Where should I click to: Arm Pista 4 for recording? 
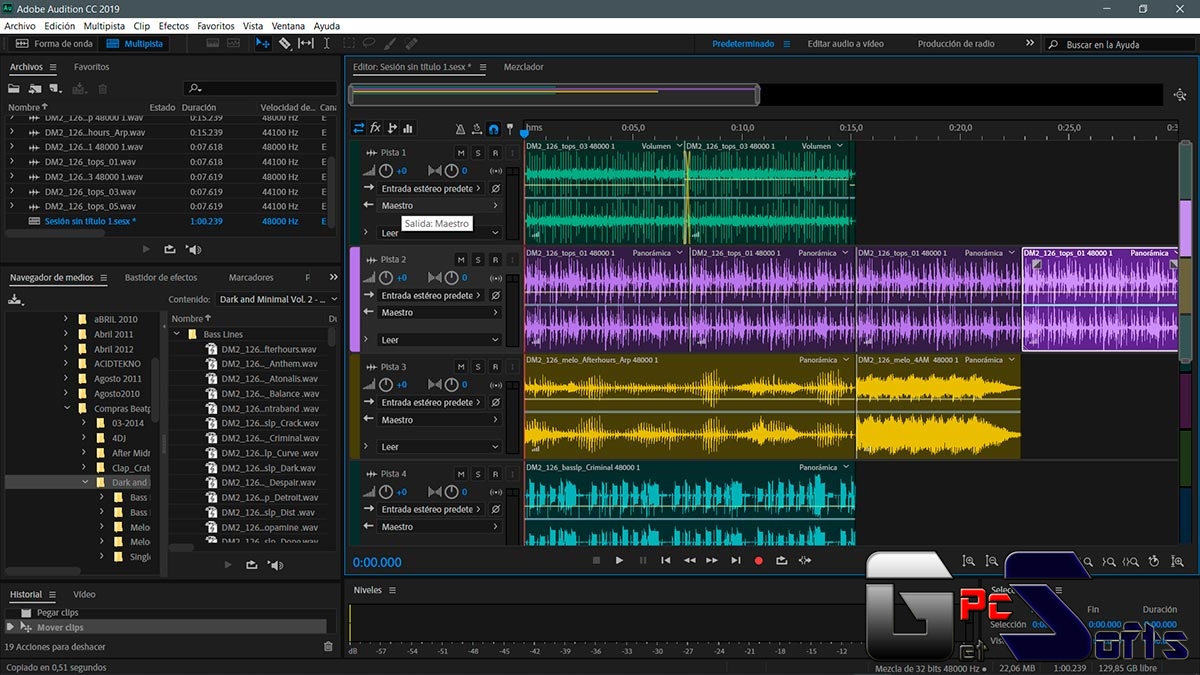[x=495, y=474]
